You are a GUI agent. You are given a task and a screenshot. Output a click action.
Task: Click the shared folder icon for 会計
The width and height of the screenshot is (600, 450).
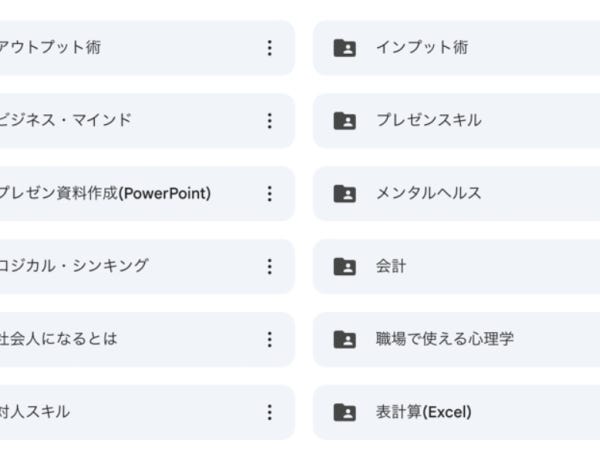tap(344, 267)
